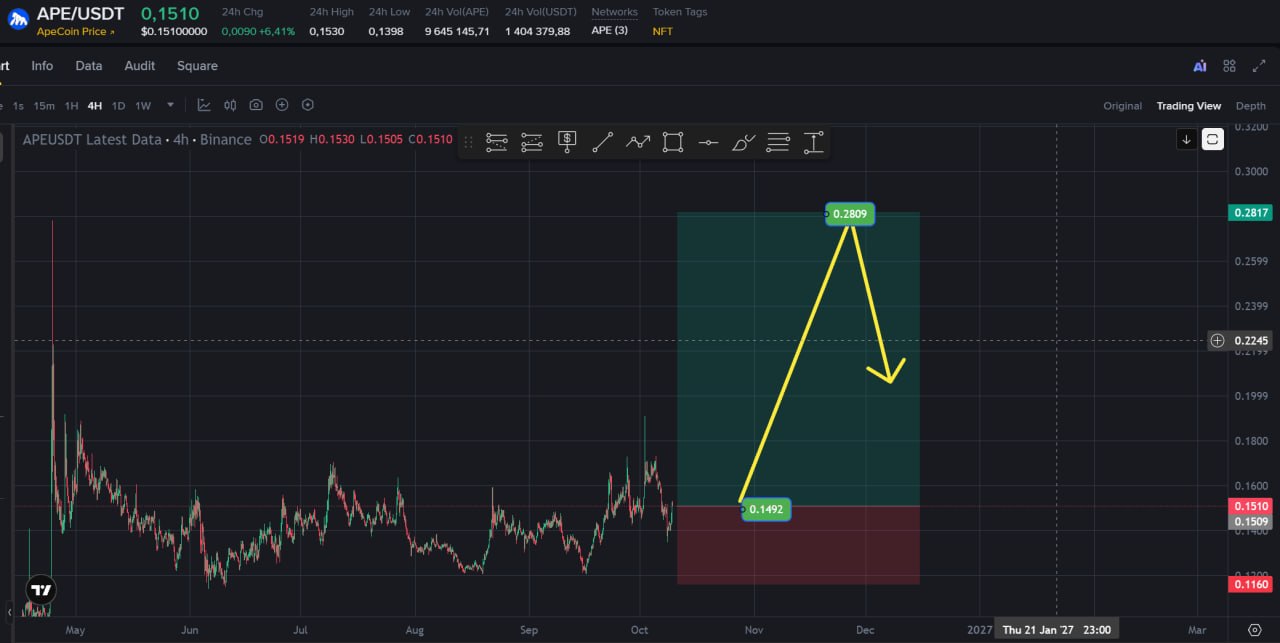Viewport: 1280px width, 643px height.
Task: Select the brush drawing tool
Action: pos(744,143)
